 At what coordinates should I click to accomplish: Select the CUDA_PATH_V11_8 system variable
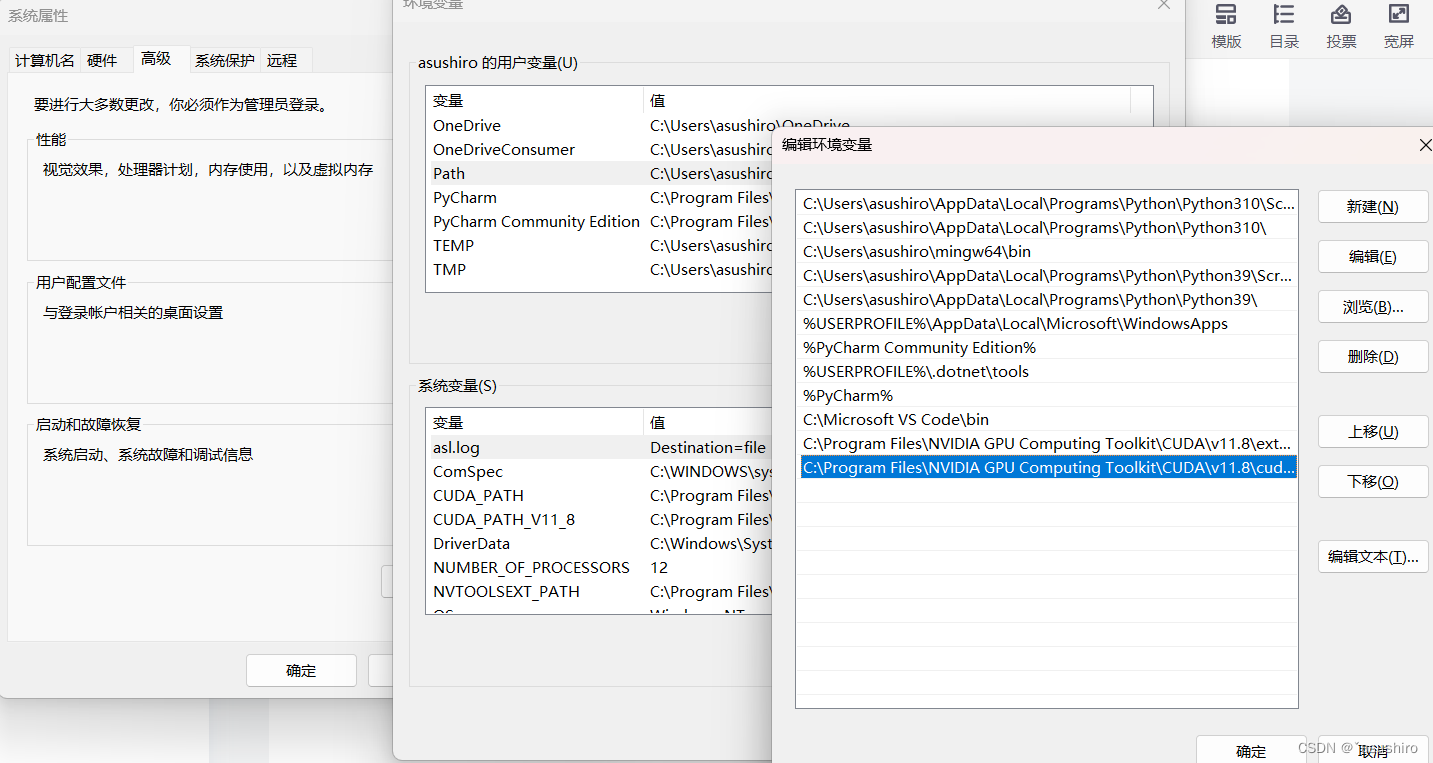[602, 520]
